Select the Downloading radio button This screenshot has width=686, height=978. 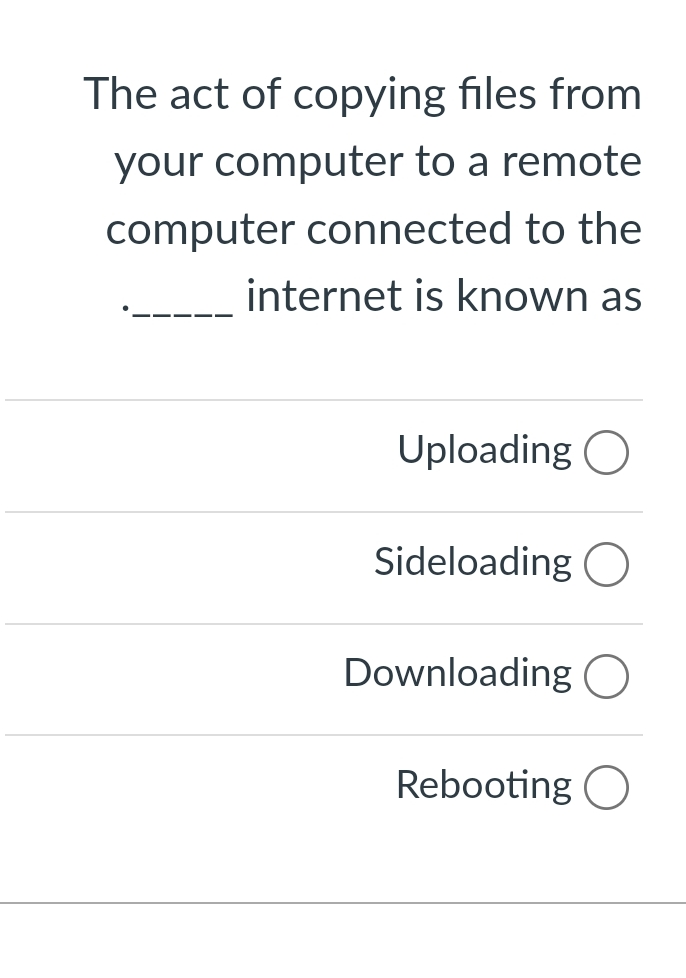606,676
